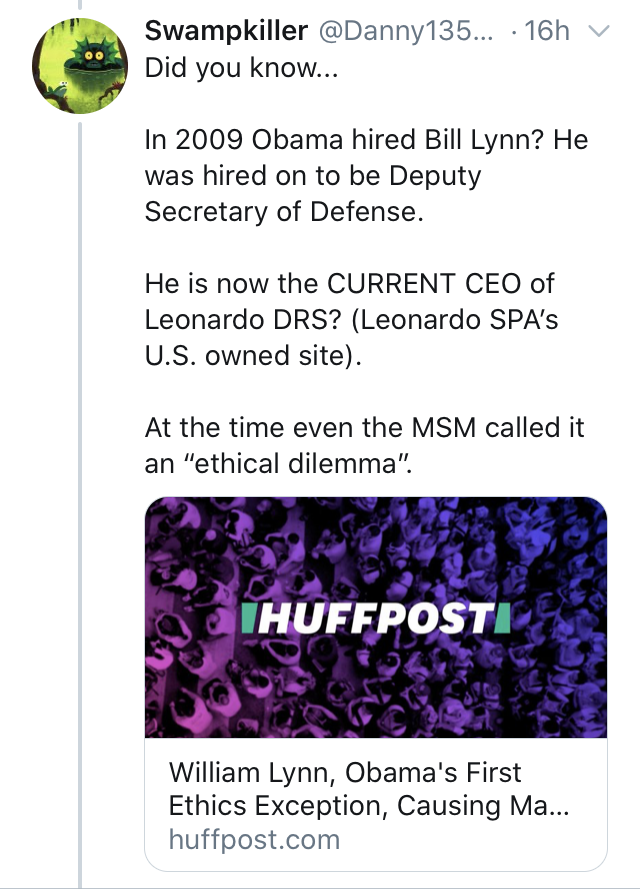The image size is (640, 889).
Task: Tap the 16h timestamp
Action: (x=547, y=31)
